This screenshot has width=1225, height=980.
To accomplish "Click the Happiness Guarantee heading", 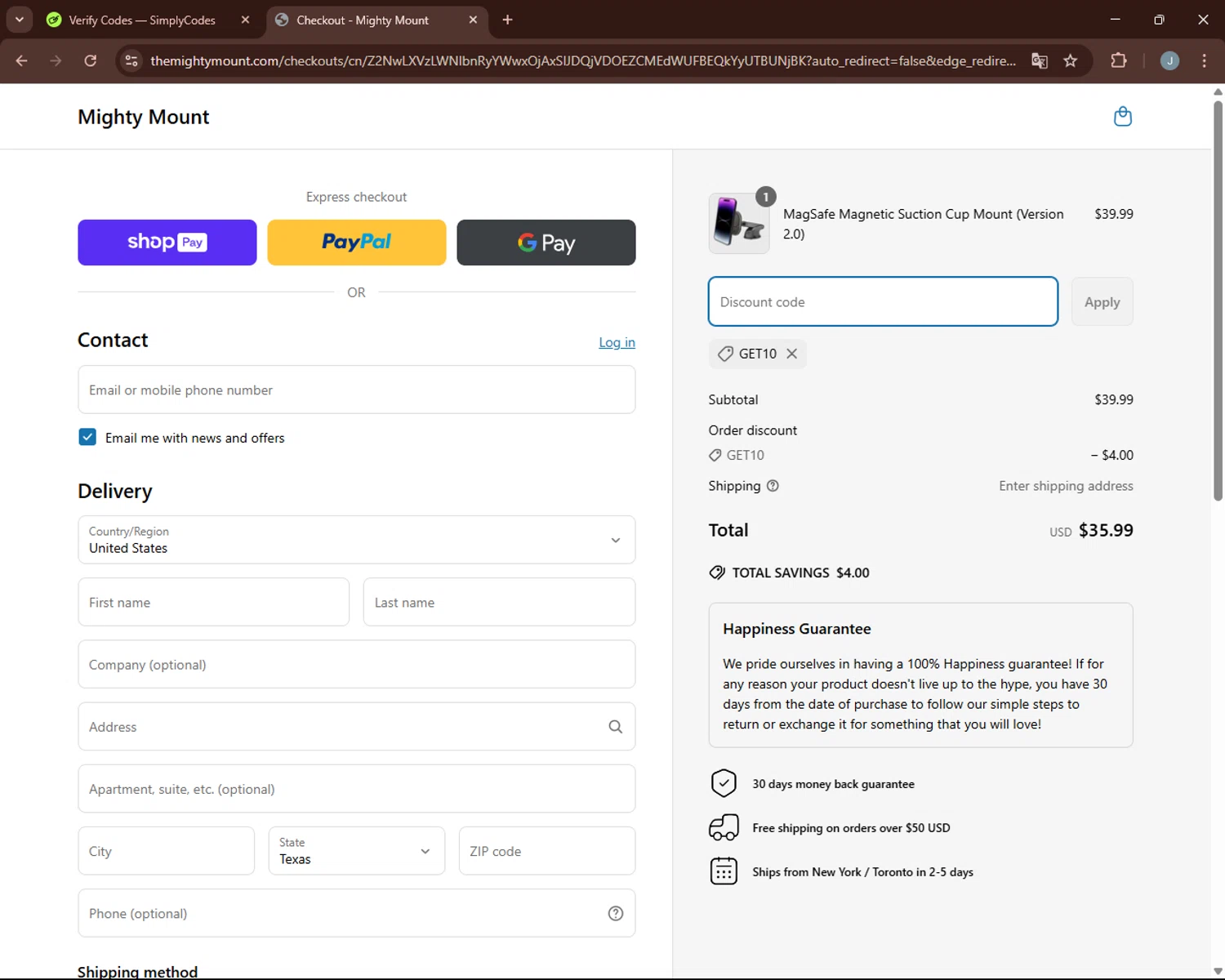I will pos(797,629).
